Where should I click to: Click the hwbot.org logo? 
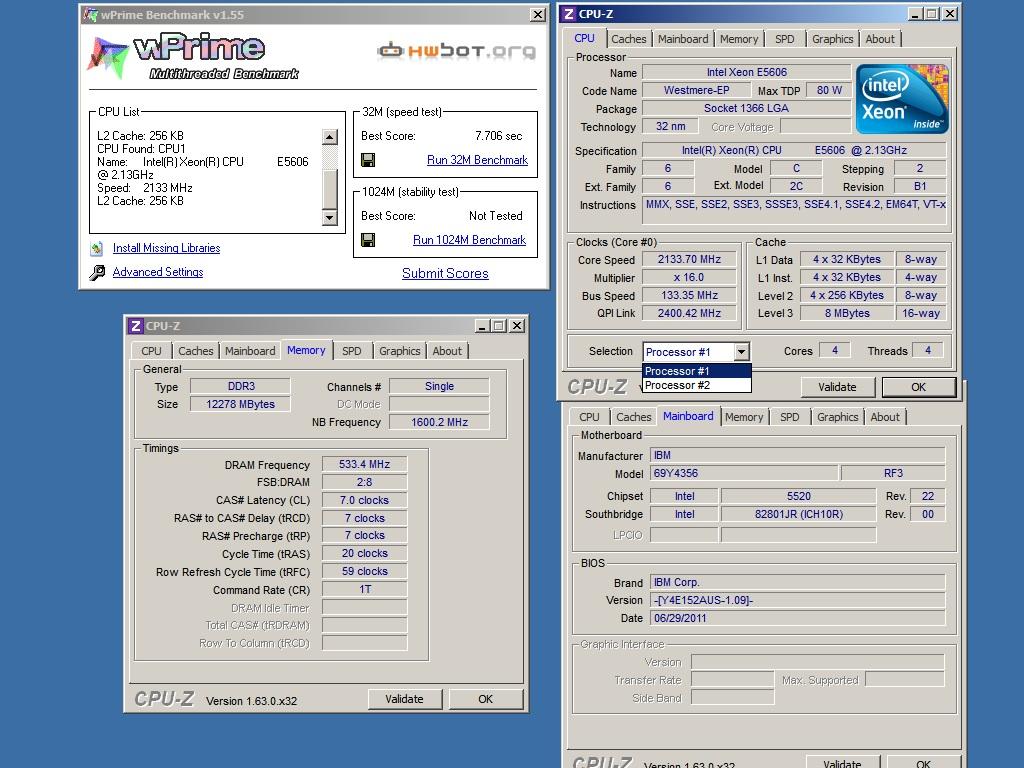click(x=456, y=51)
